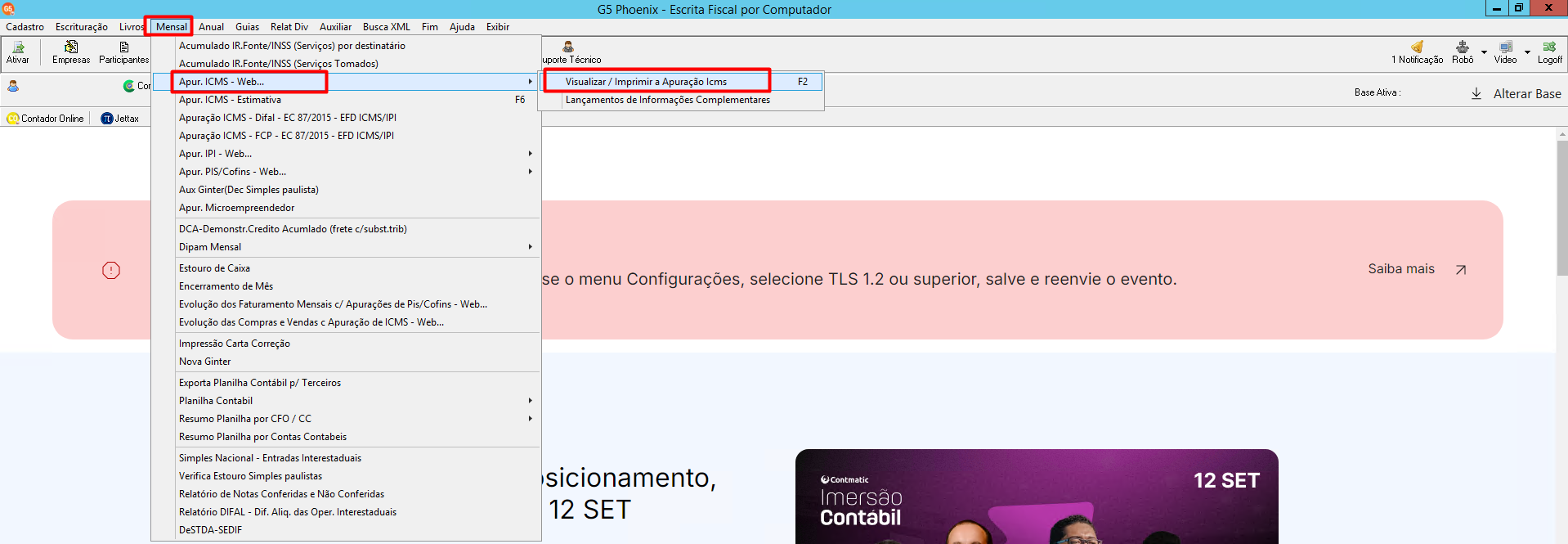Open the Relat Div menu
Image resolution: width=1568 pixels, height=544 pixels.
click(289, 27)
